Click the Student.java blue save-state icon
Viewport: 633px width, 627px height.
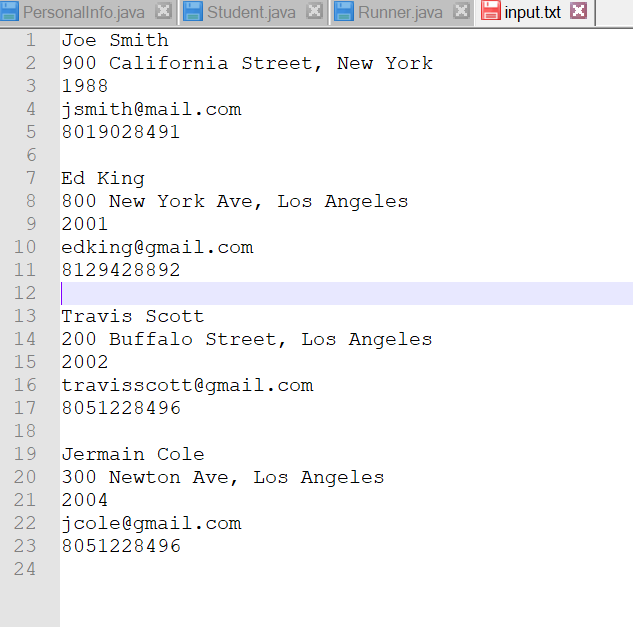pyautogui.click(x=193, y=11)
